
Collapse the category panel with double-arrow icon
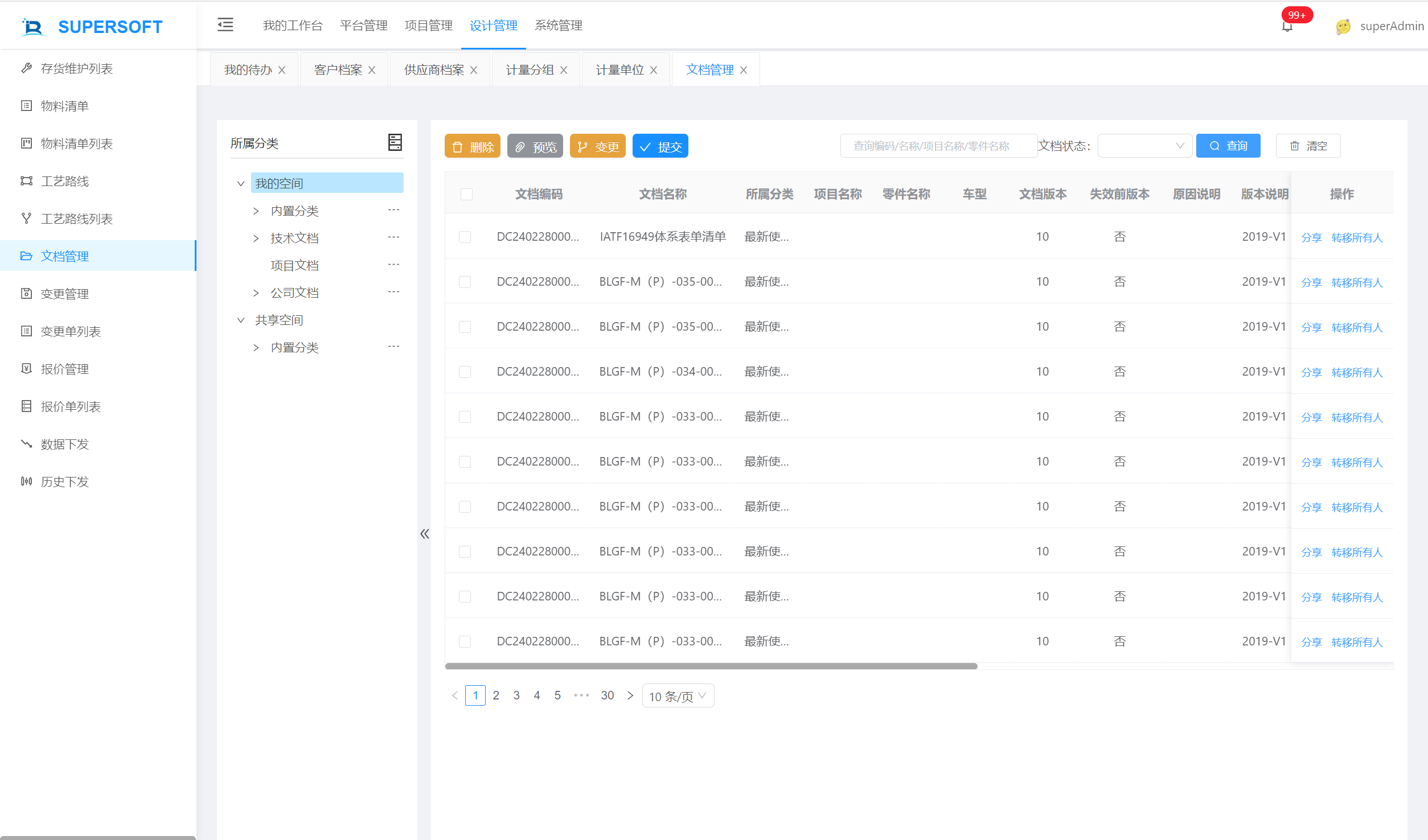[424, 534]
